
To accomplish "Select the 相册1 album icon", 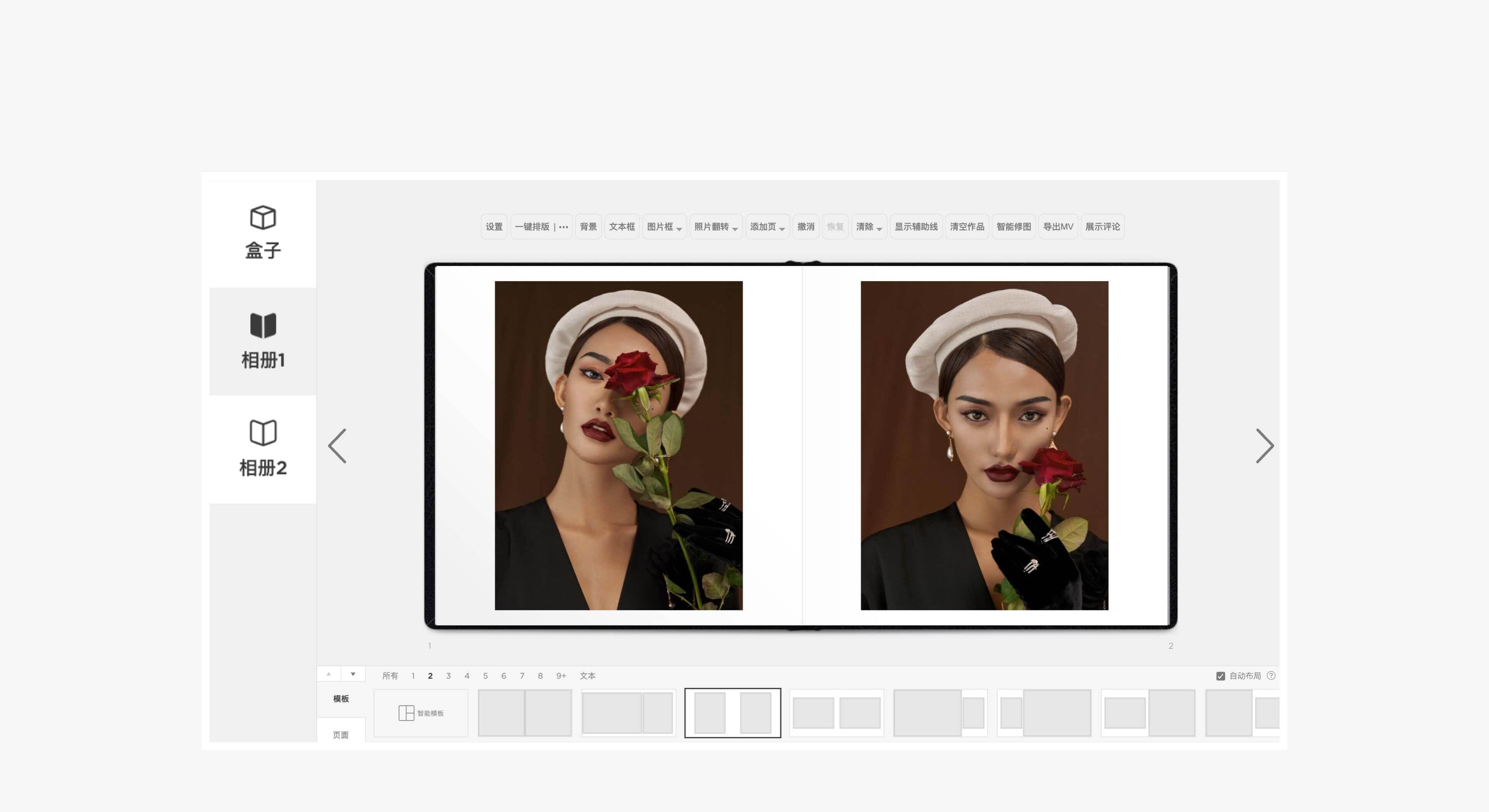I will tap(263, 325).
